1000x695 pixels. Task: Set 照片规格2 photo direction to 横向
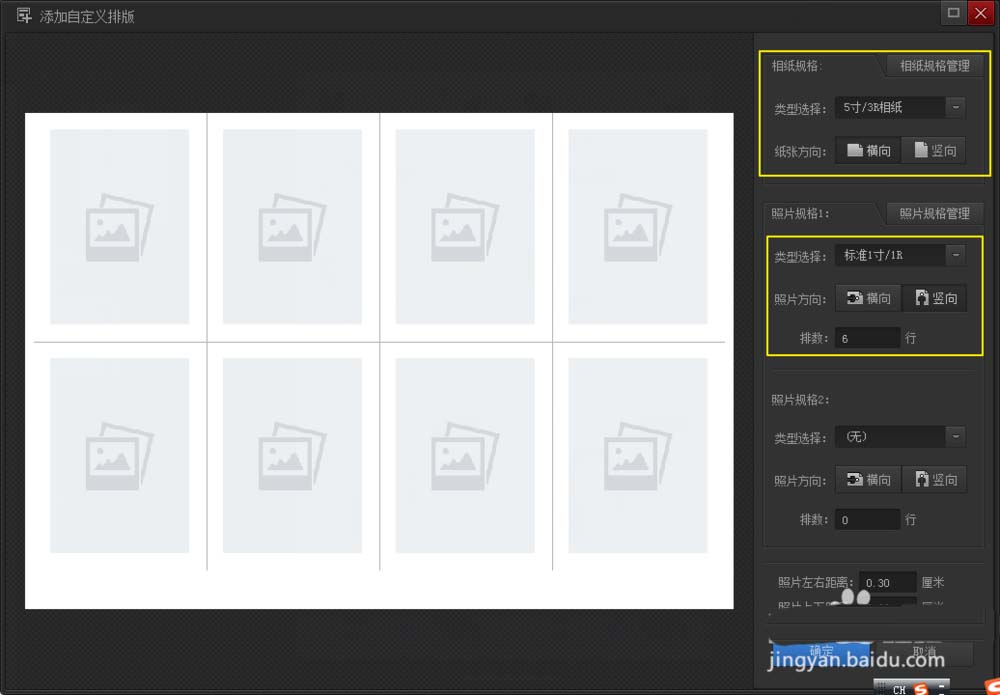(868, 479)
